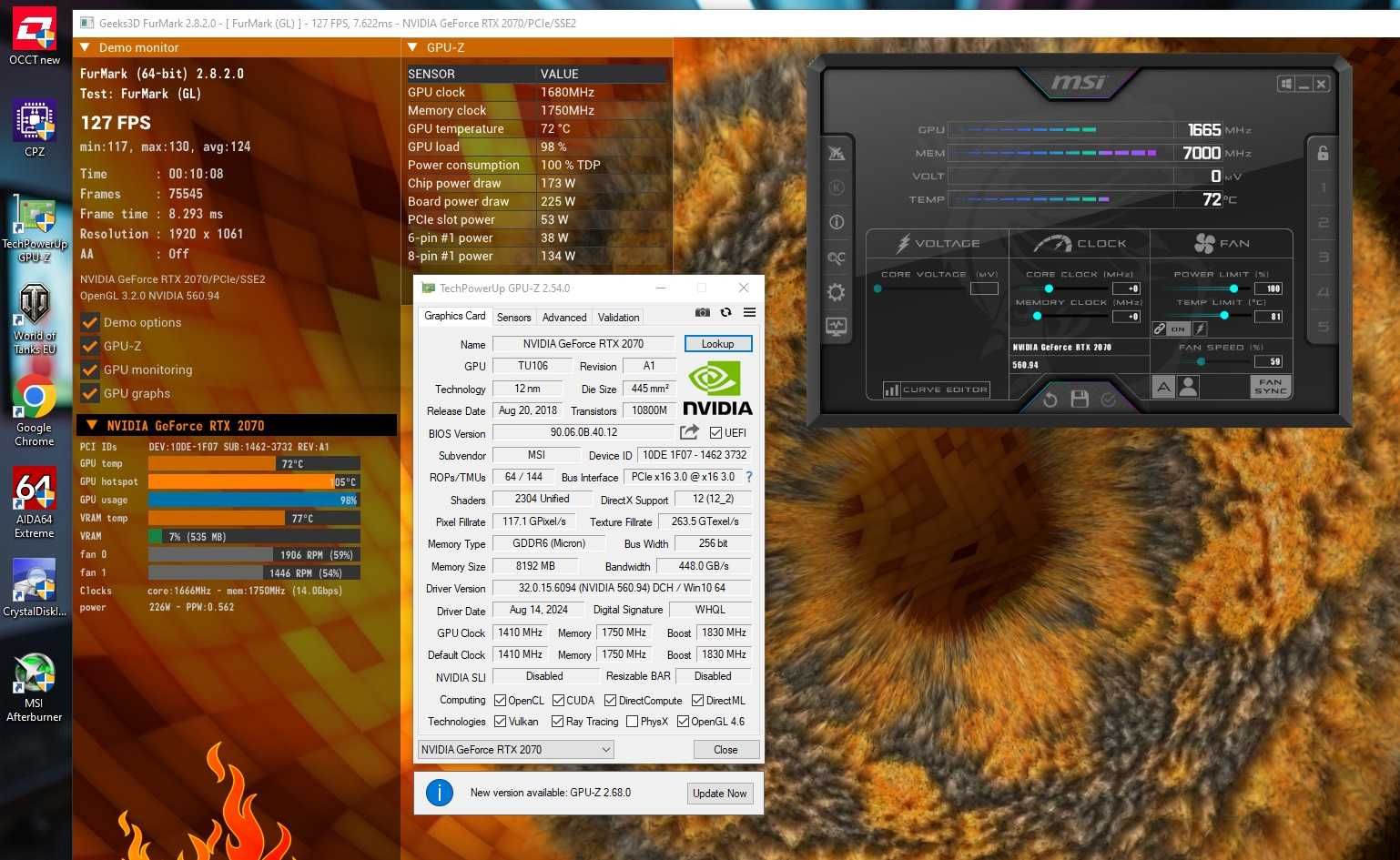This screenshot has height=860, width=1400.
Task: Switch to the Sensors tab
Action: [x=513, y=318]
